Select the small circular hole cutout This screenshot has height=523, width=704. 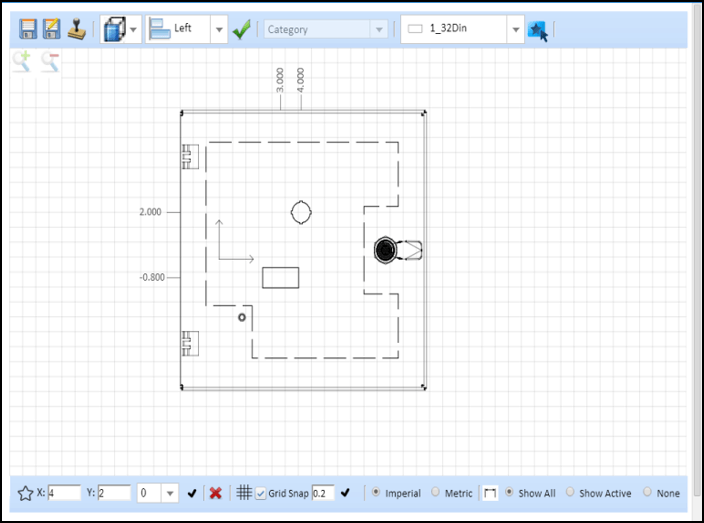point(242,317)
